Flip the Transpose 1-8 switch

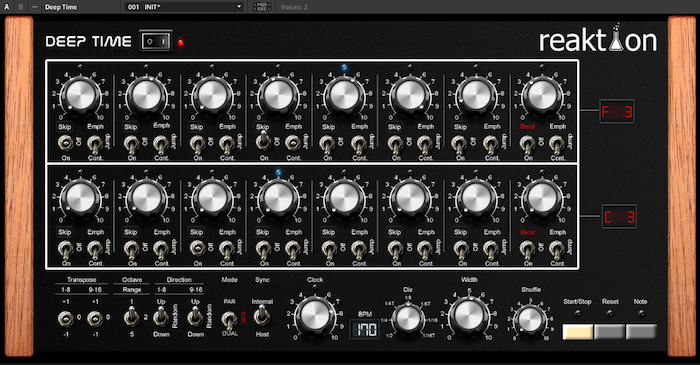click(66, 319)
